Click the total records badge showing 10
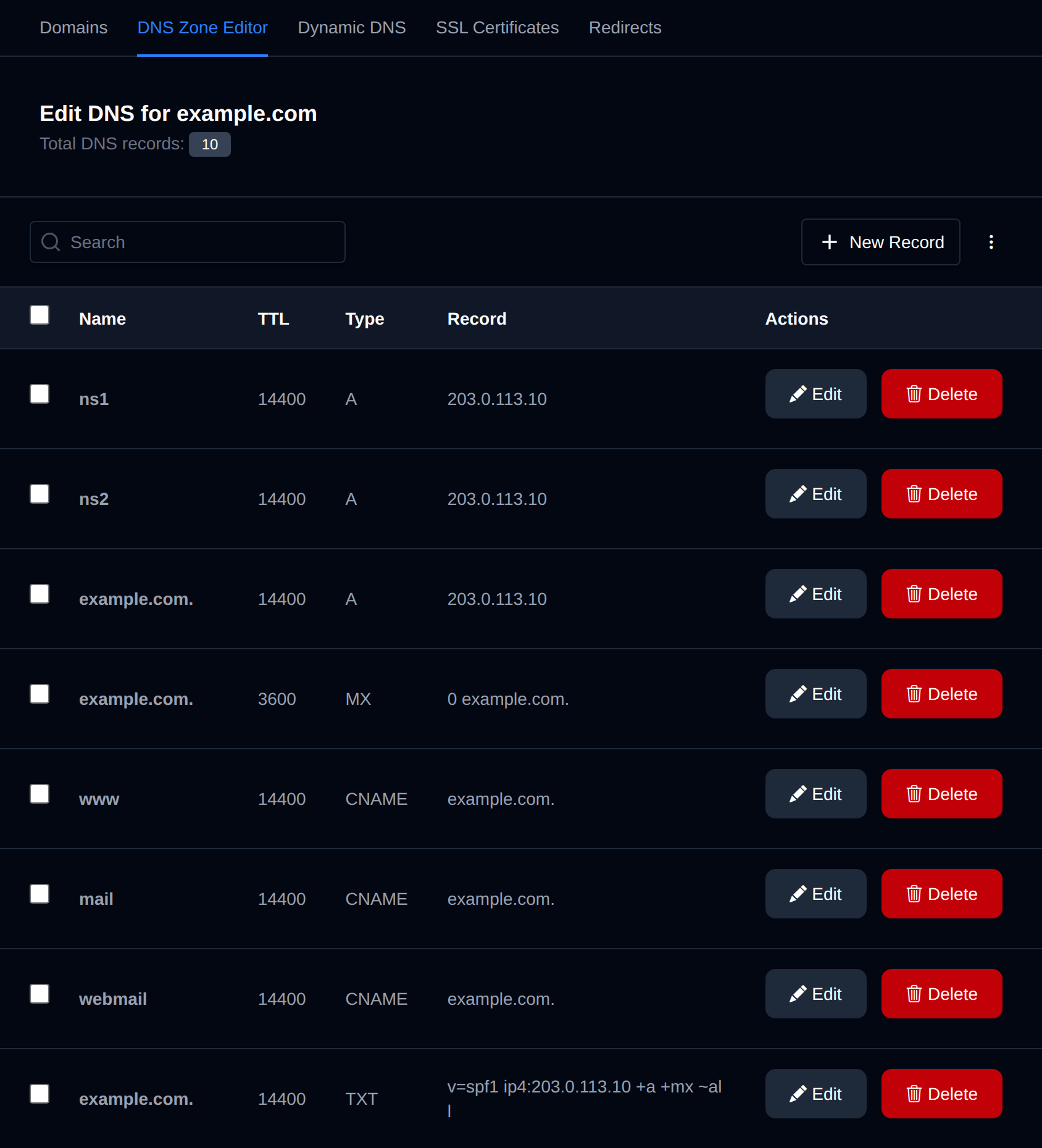The image size is (1042, 1148). click(210, 144)
